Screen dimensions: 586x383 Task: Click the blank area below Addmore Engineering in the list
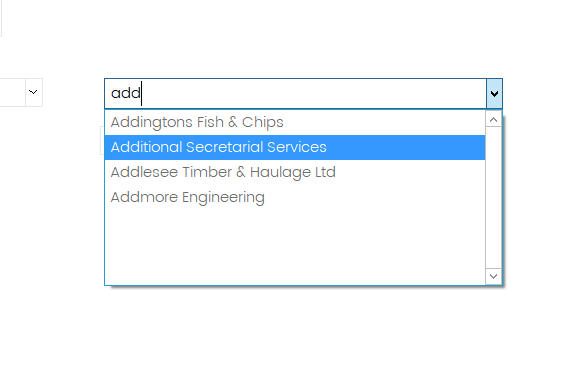point(294,247)
